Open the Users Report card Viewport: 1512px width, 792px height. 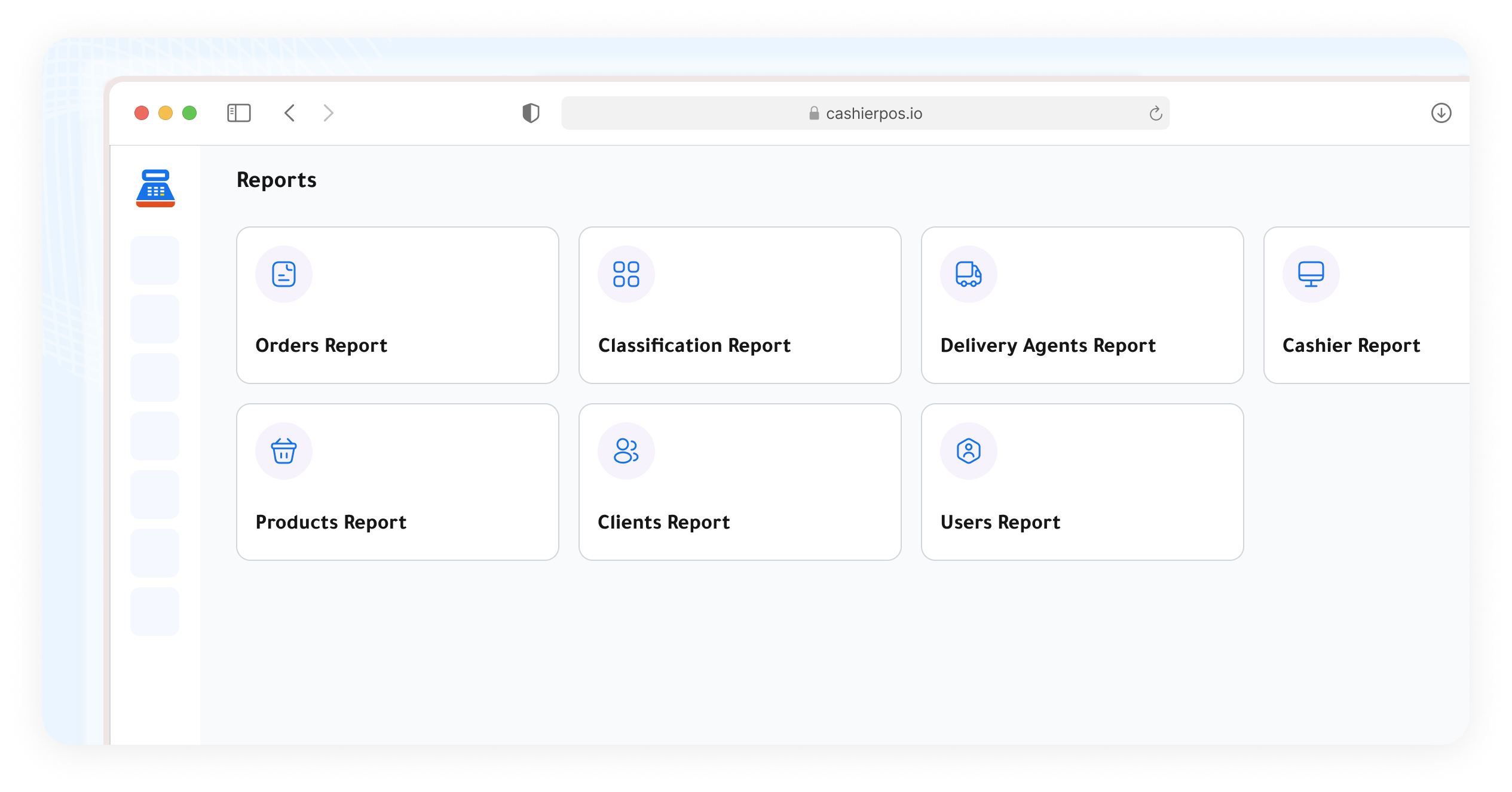pyautogui.click(x=1082, y=482)
